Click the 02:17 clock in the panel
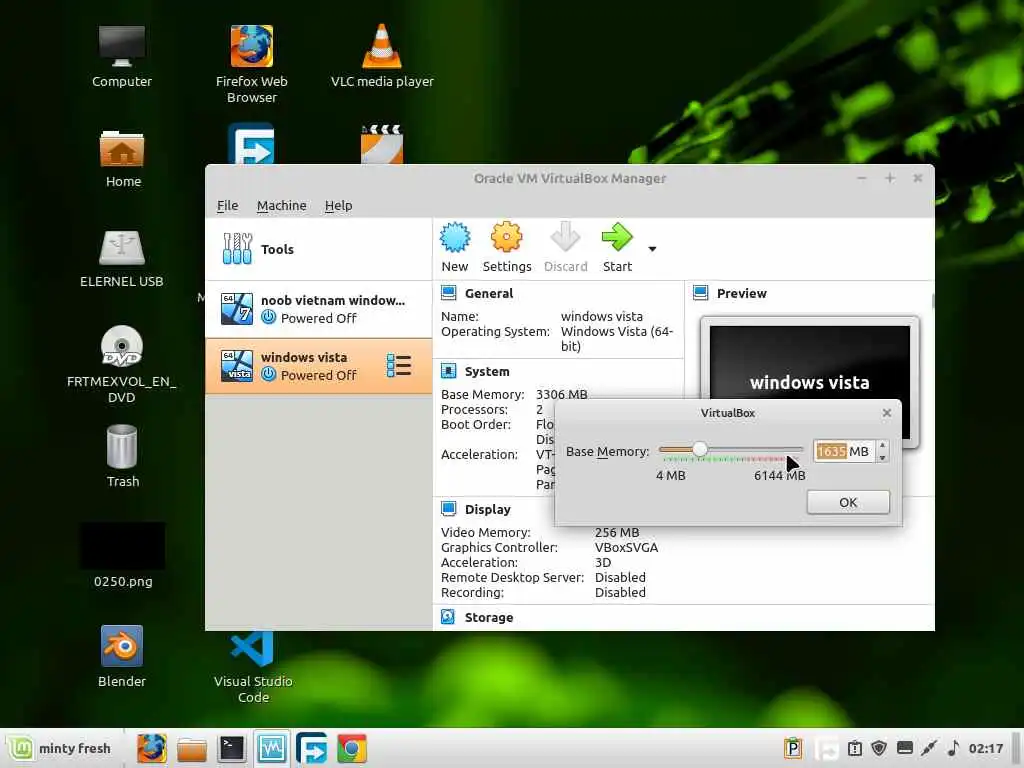This screenshot has height=768, width=1024. (x=985, y=748)
